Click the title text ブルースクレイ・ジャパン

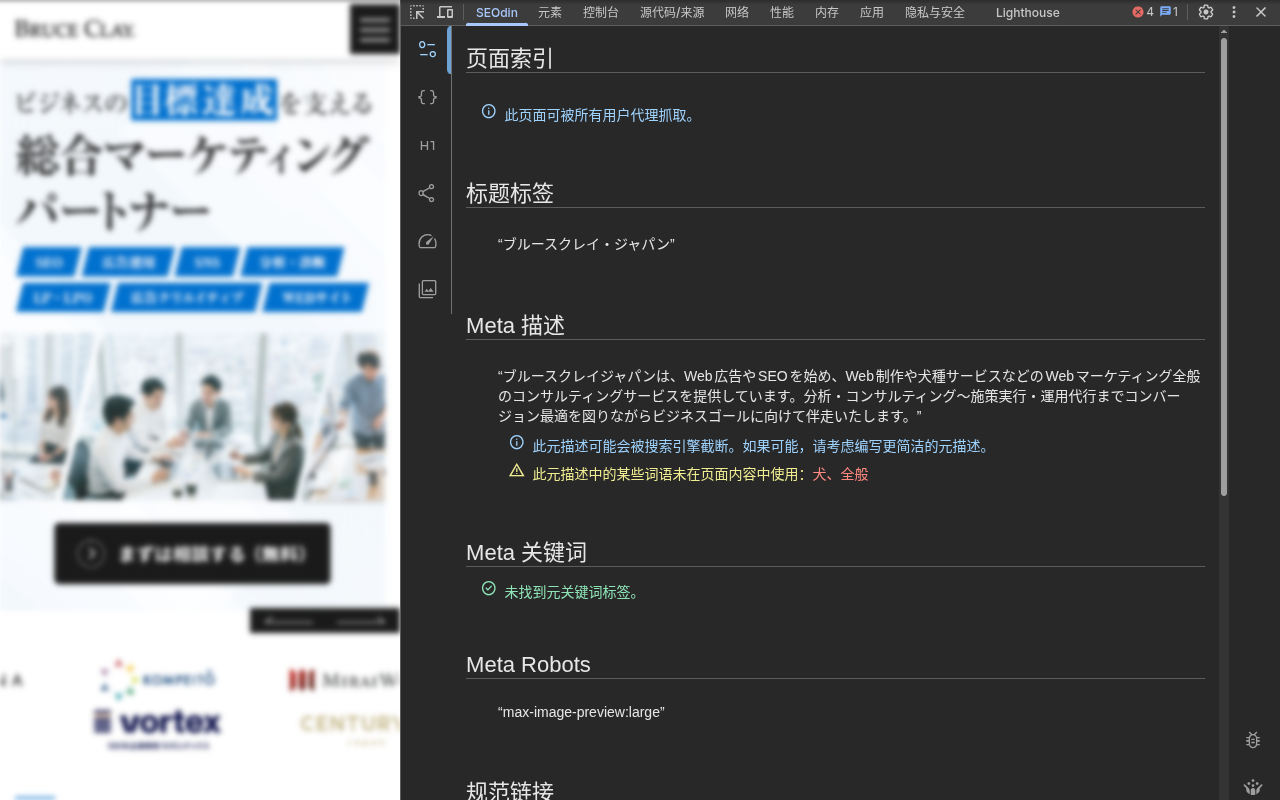click(586, 244)
